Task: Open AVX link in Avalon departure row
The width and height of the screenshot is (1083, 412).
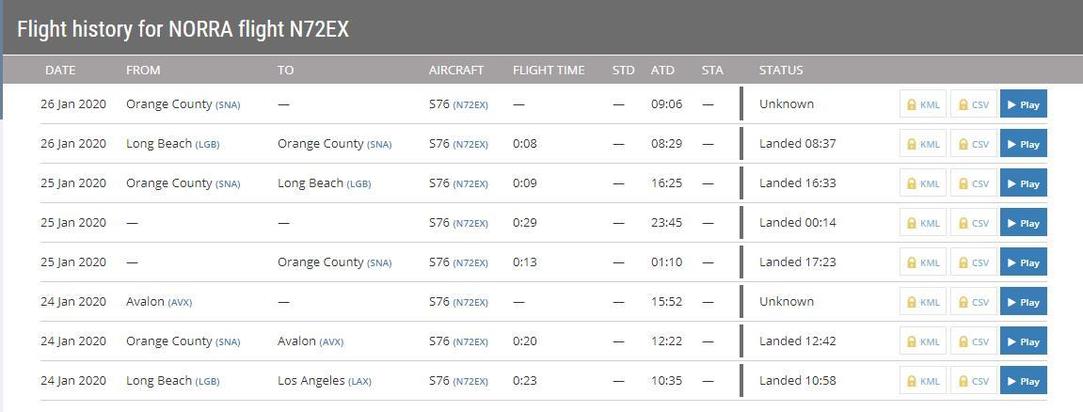Action: click(x=180, y=302)
